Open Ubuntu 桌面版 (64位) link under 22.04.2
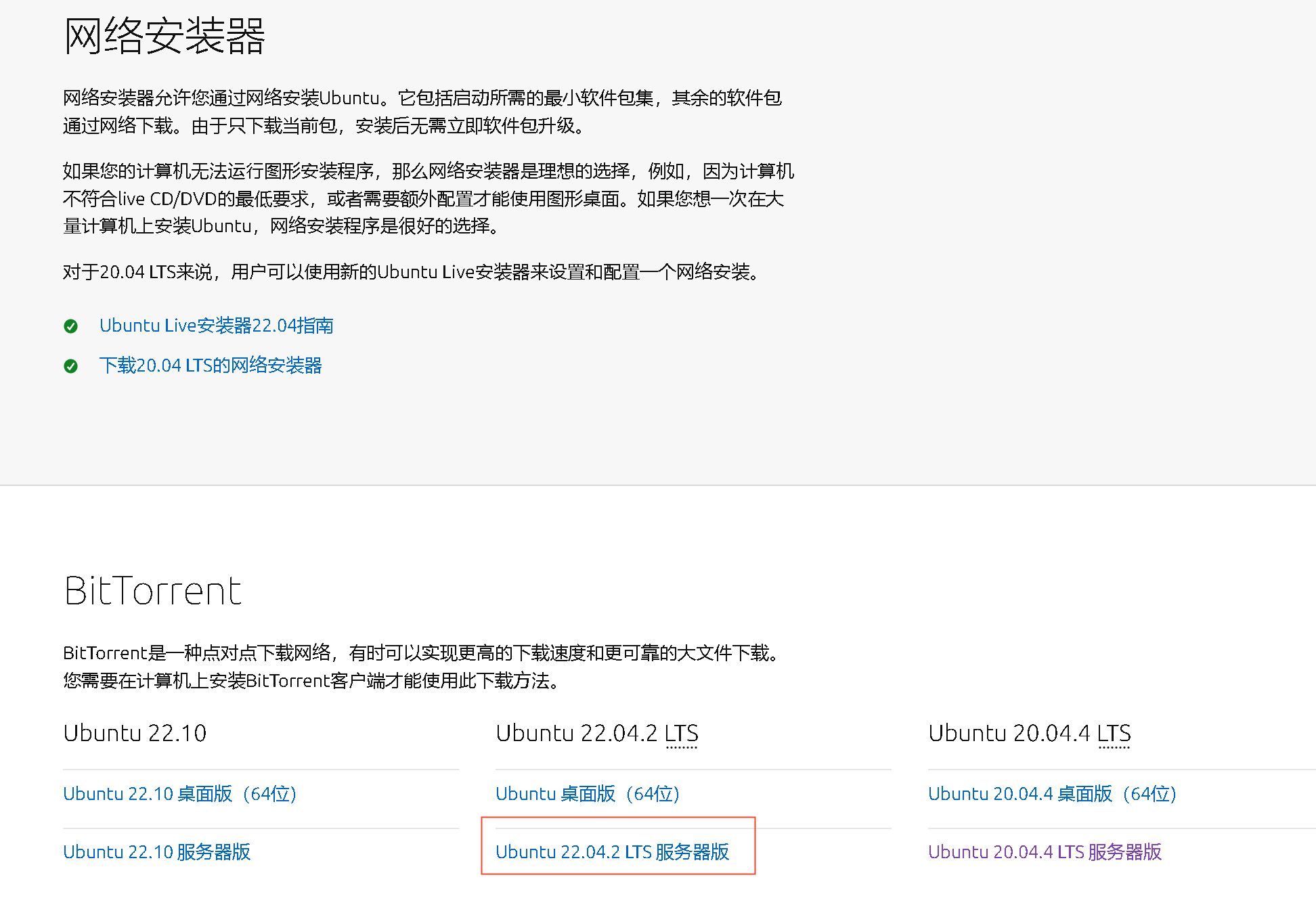This screenshot has height=911, width=1316. (587, 793)
